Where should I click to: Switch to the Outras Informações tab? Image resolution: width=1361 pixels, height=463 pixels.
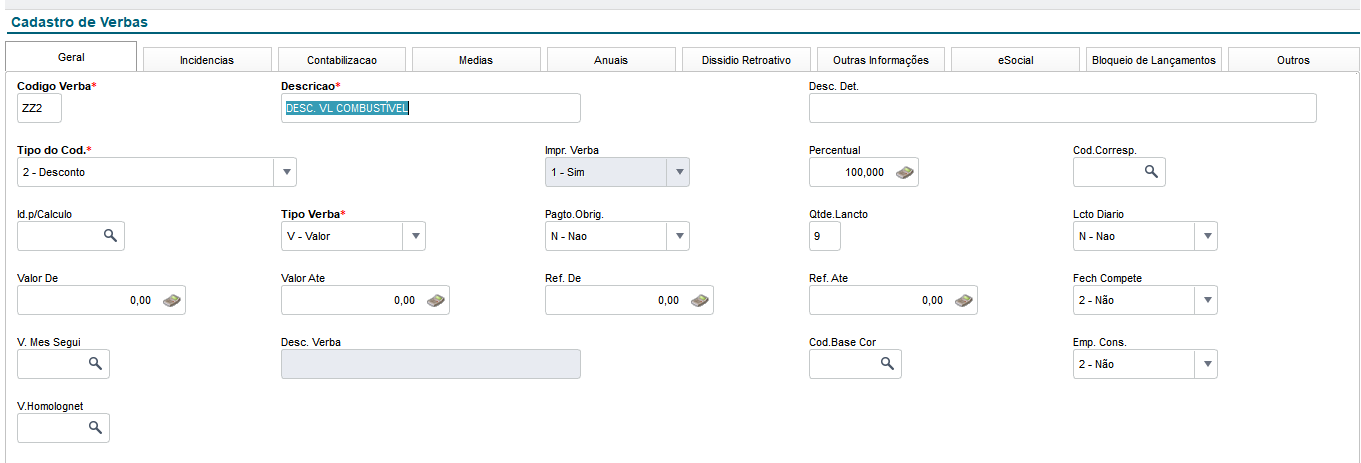881,60
